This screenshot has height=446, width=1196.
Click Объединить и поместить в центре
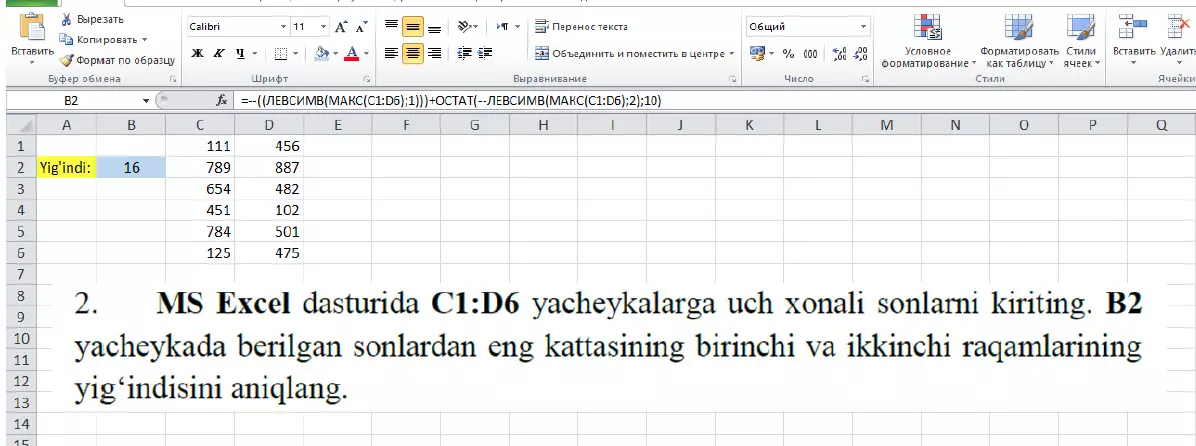tap(629, 54)
